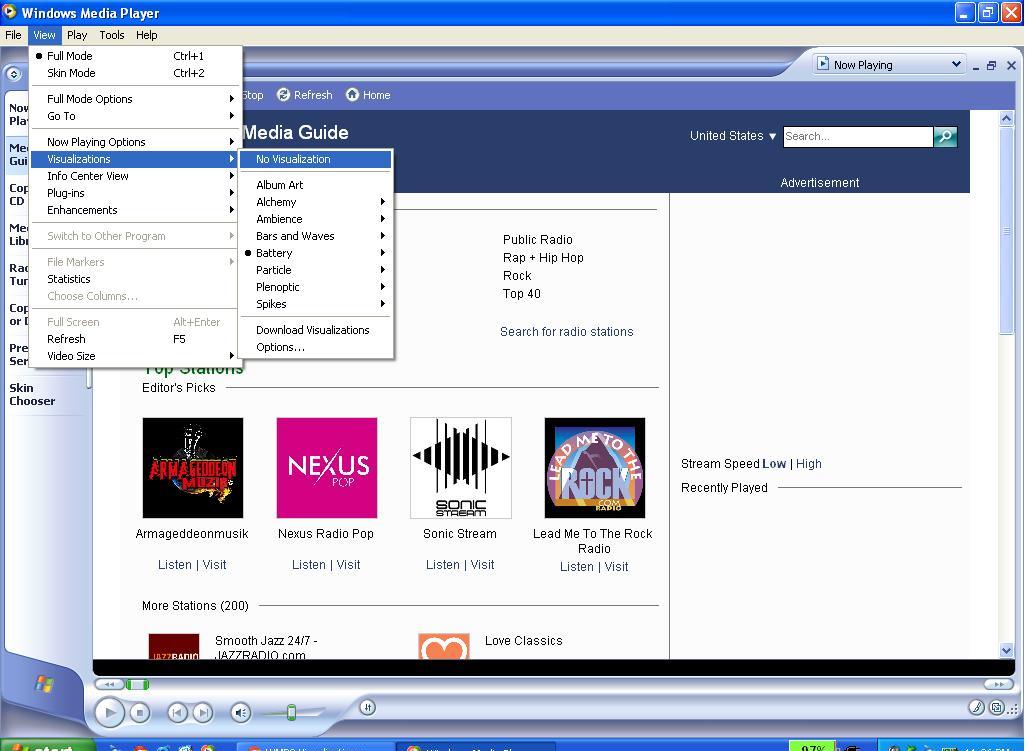Click the seek bar position thumb

pos(137,684)
